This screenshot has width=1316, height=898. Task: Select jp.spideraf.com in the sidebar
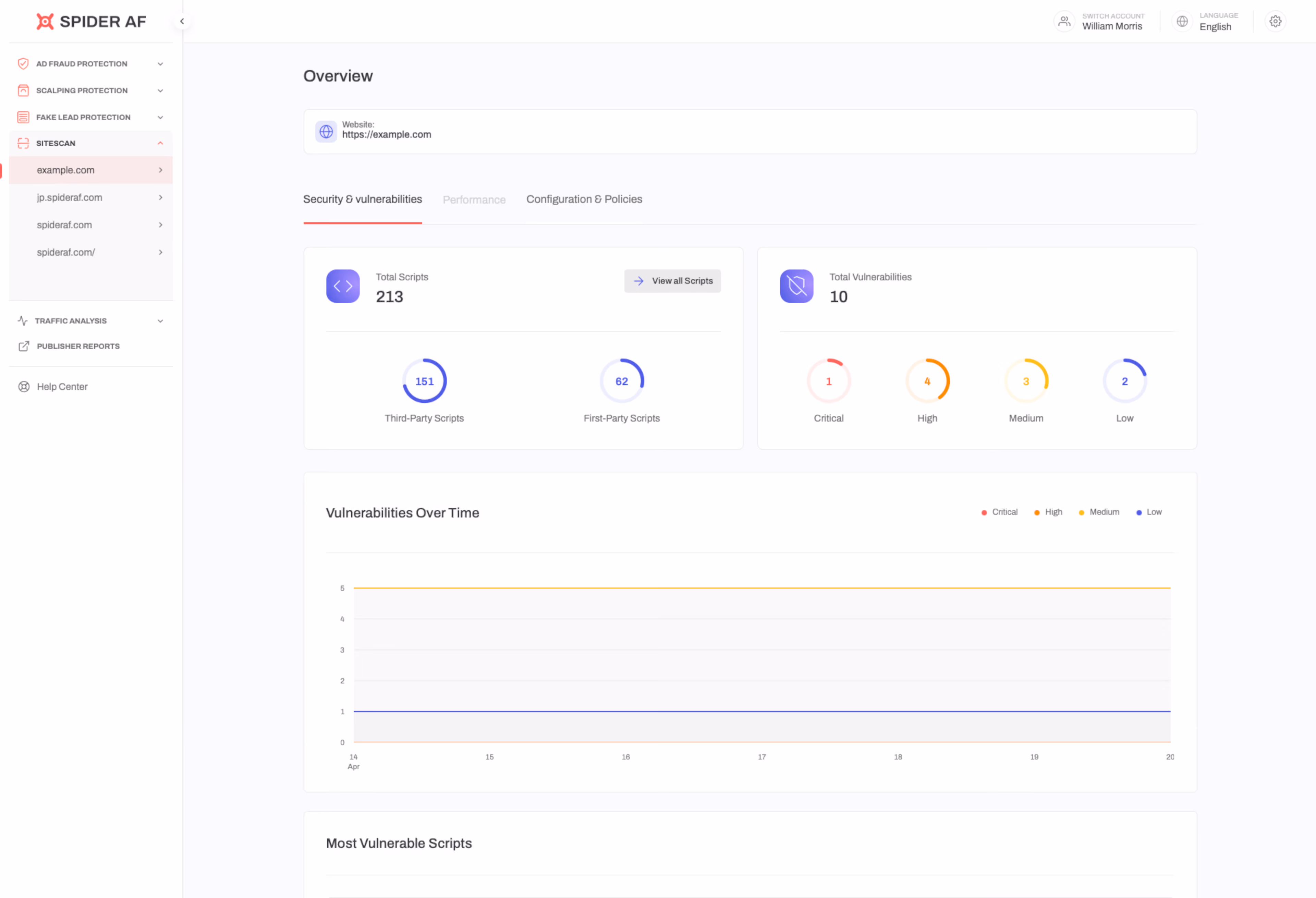(x=90, y=198)
